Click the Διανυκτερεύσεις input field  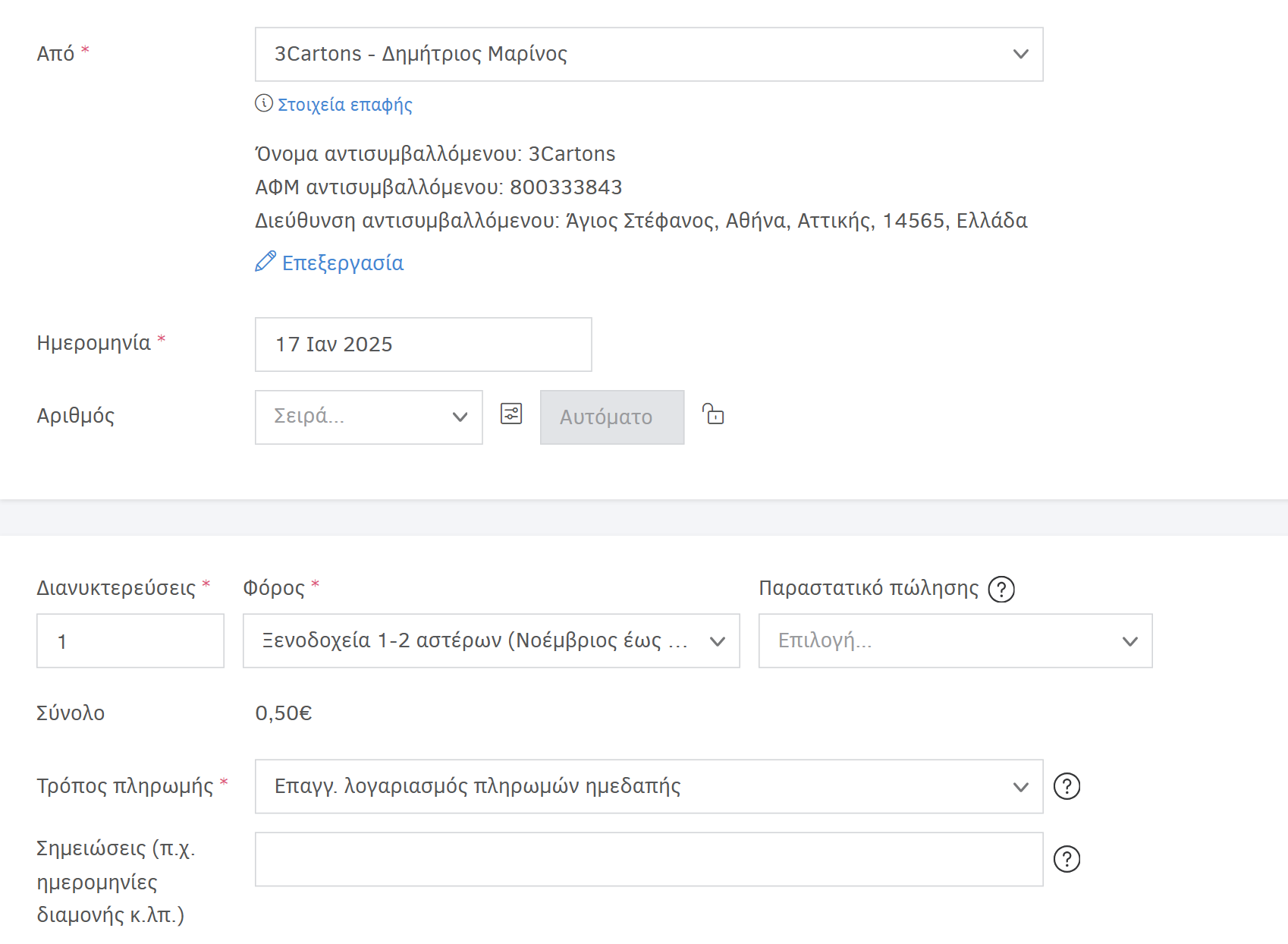pyautogui.click(x=130, y=641)
